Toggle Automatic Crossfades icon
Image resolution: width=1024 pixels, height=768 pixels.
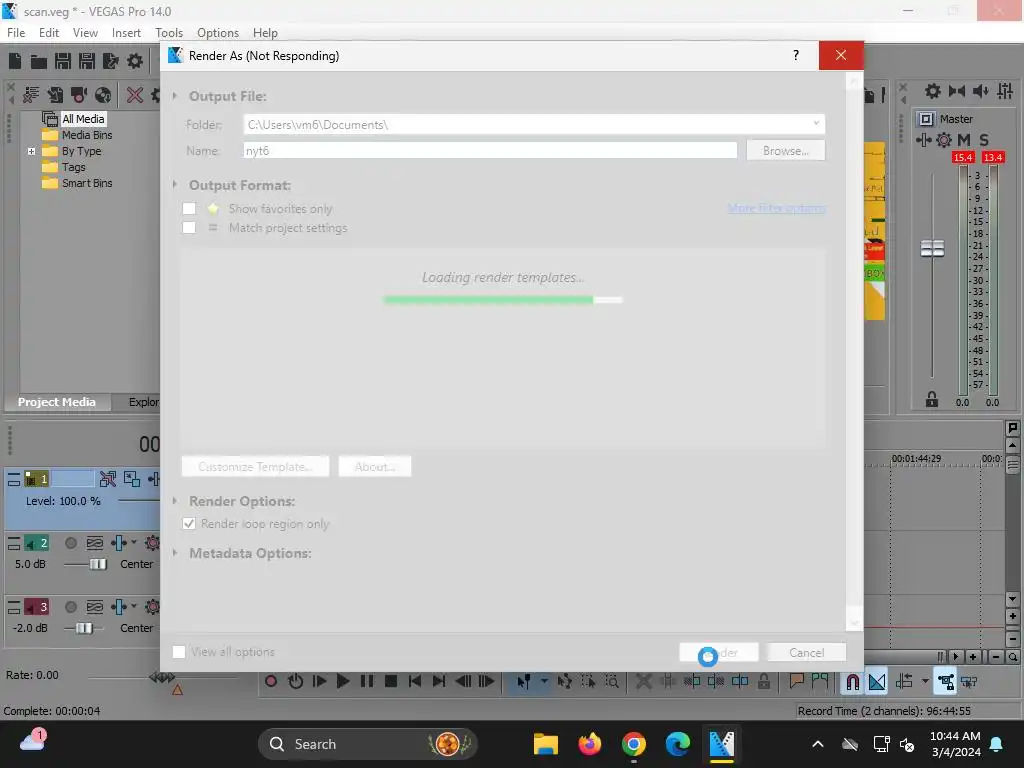pos(877,682)
